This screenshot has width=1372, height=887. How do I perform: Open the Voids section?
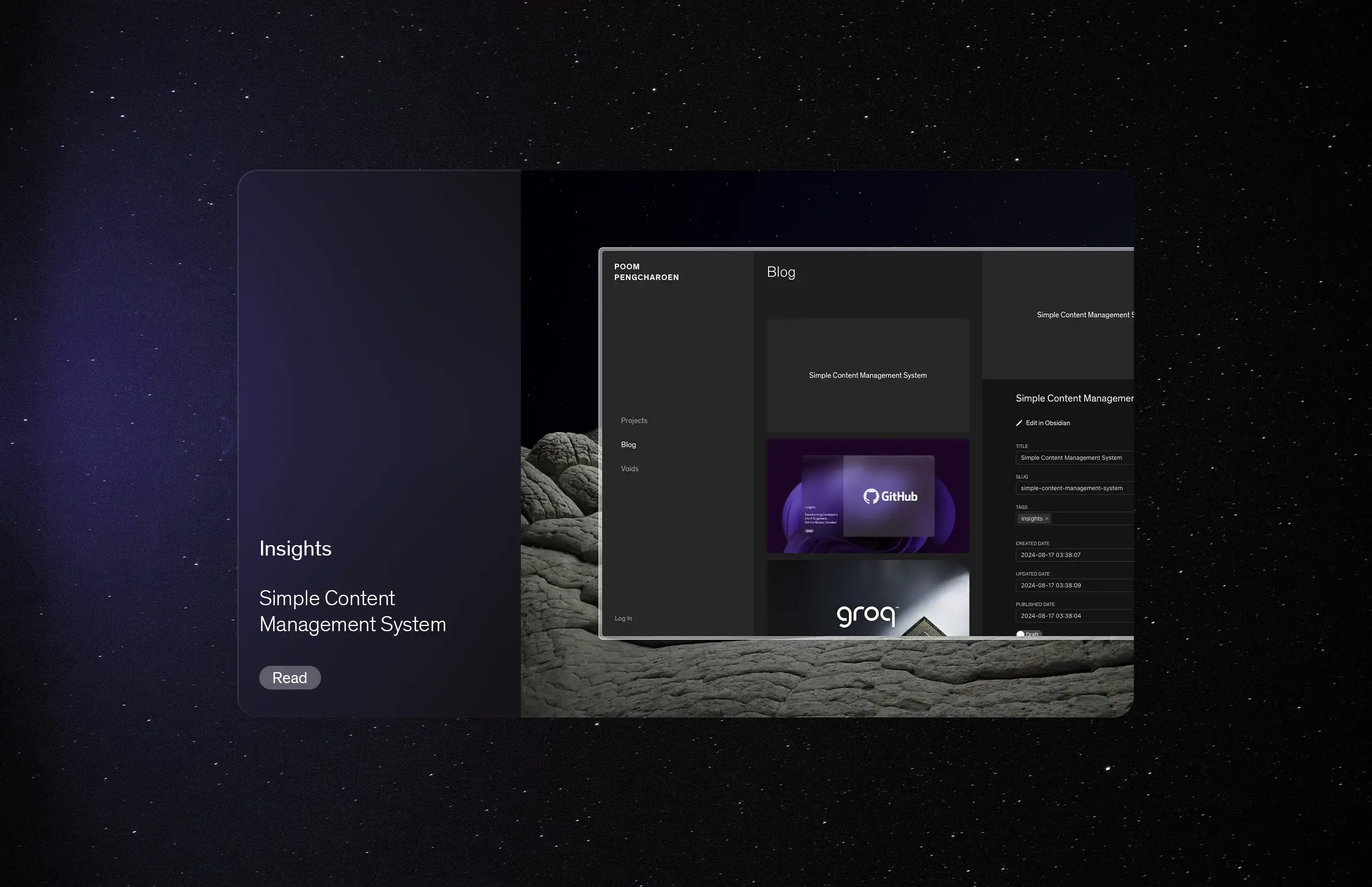click(629, 468)
